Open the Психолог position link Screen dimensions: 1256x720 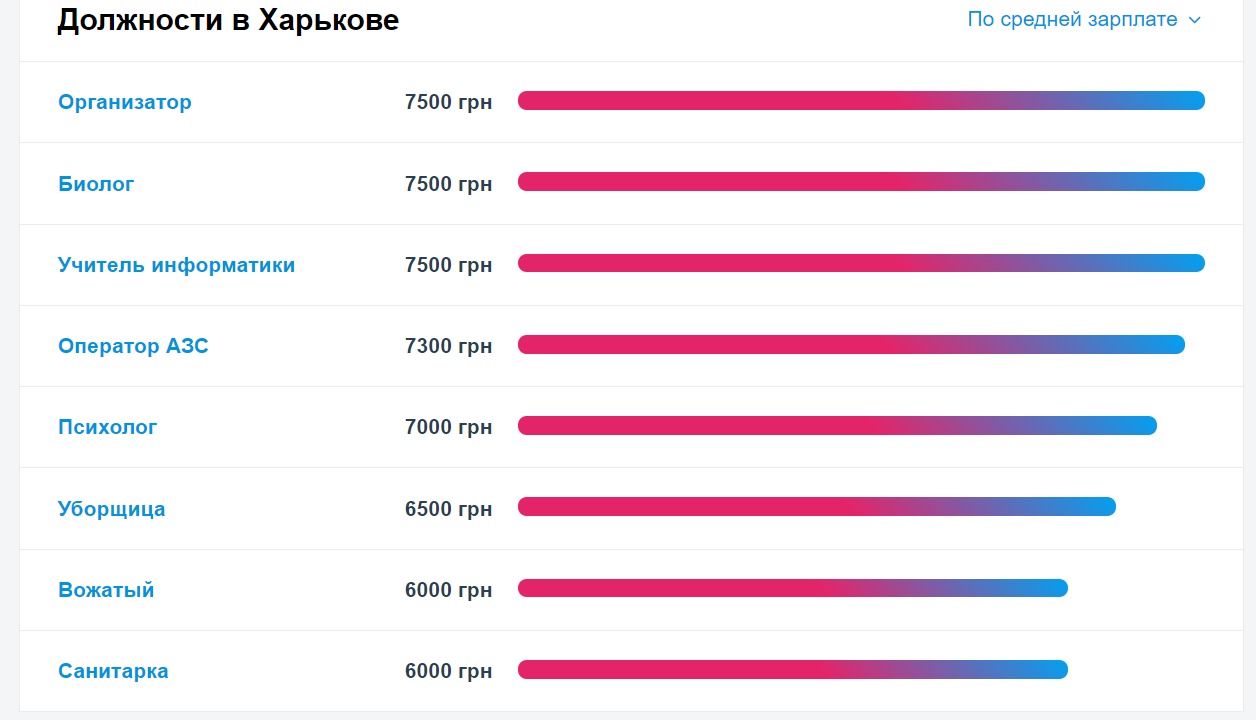(106, 427)
